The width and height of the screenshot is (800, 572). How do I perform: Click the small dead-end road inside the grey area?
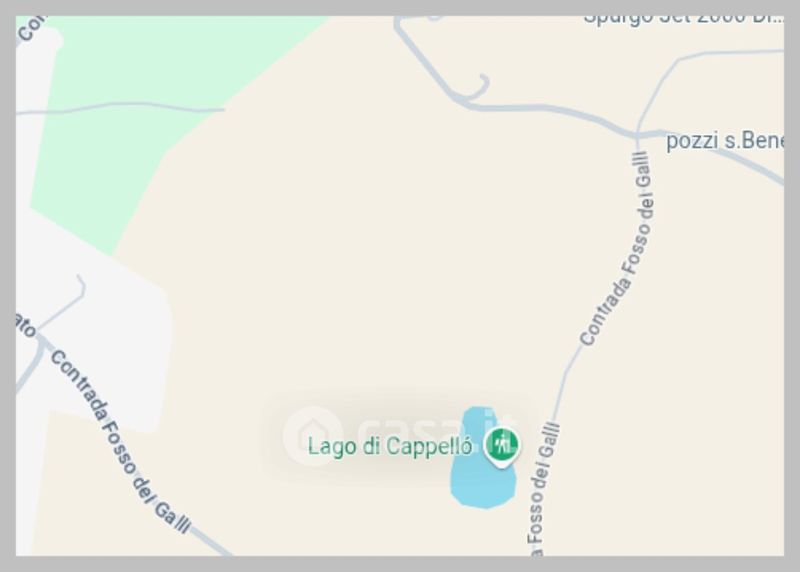[x=64, y=304]
